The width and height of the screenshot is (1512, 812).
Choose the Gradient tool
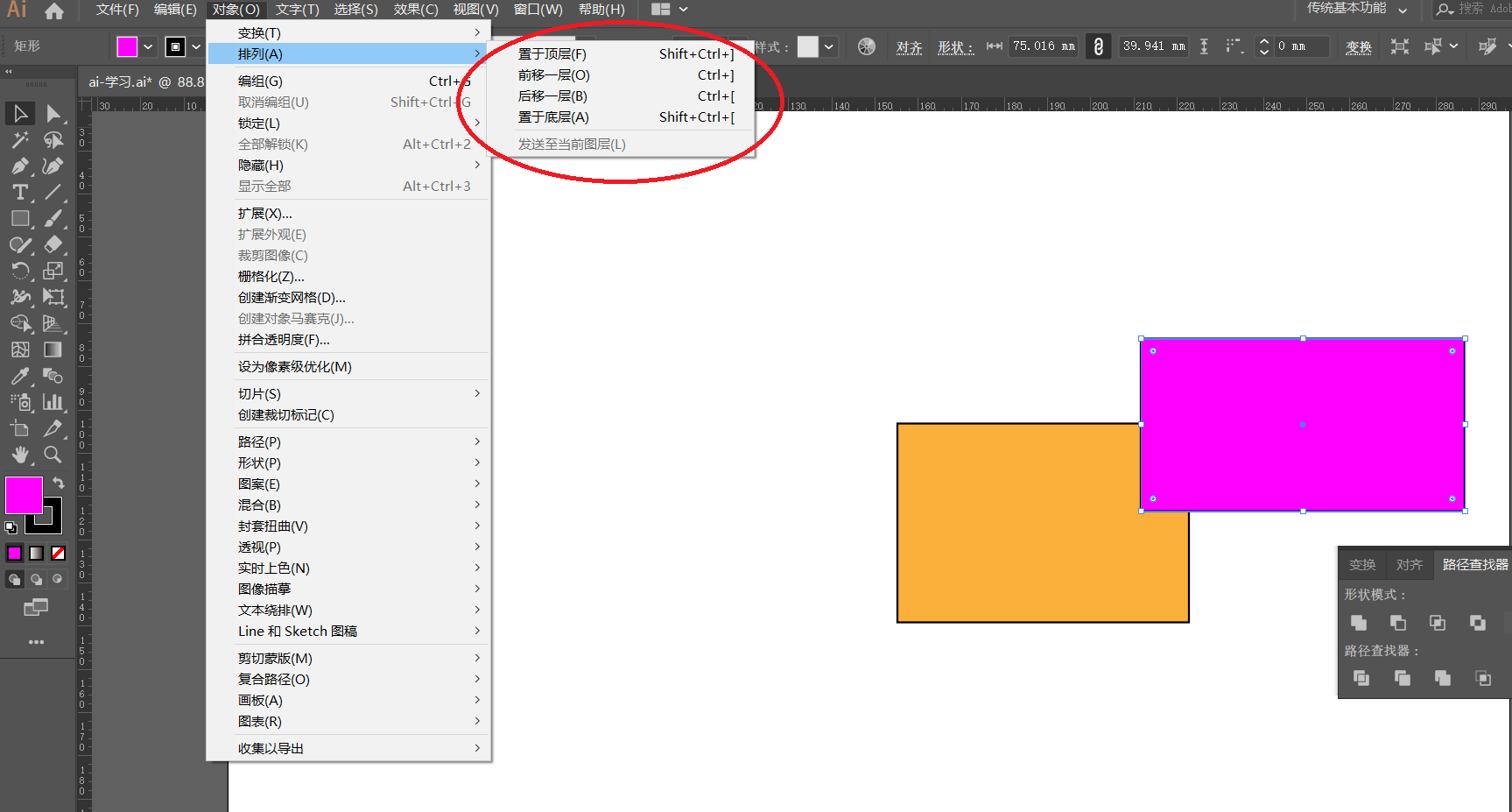(x=53, y=350)
